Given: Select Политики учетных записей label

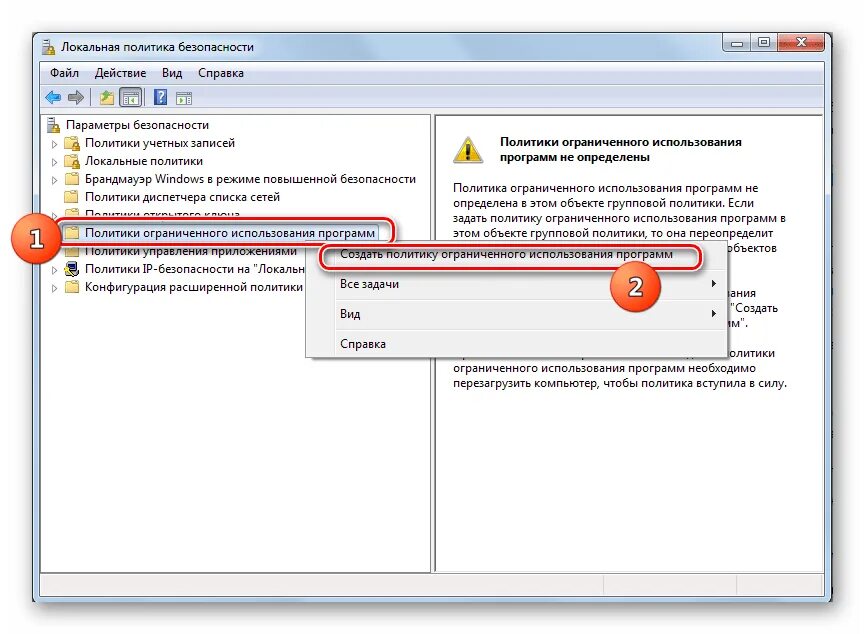Looking at the screenshot, I should [160, 143].
